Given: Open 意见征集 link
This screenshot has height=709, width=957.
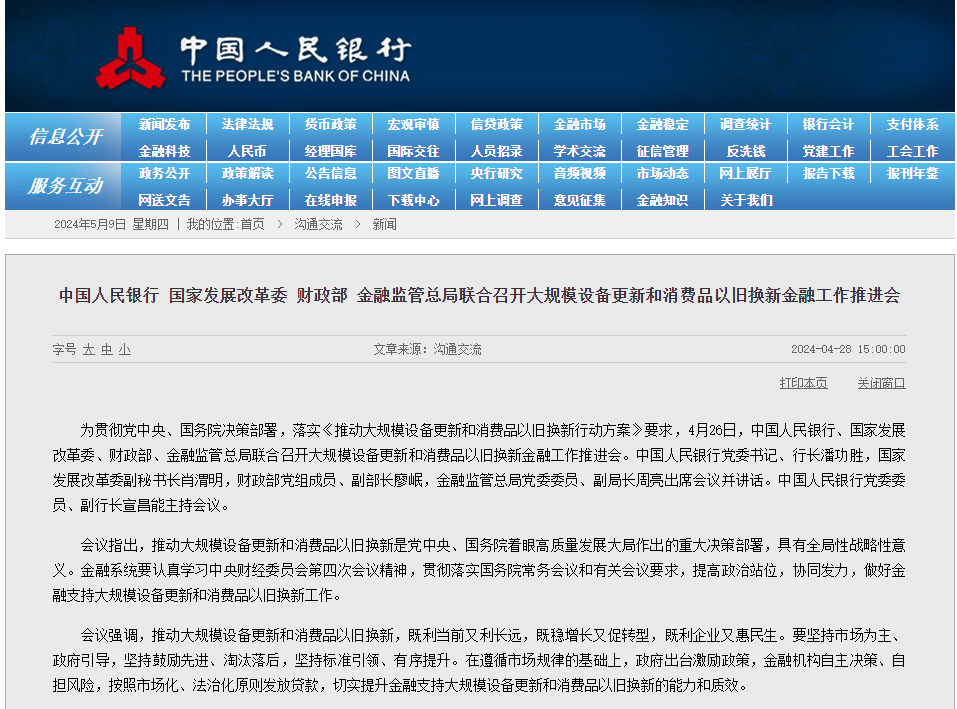Looking at the screenshot, I should (579, 200).
